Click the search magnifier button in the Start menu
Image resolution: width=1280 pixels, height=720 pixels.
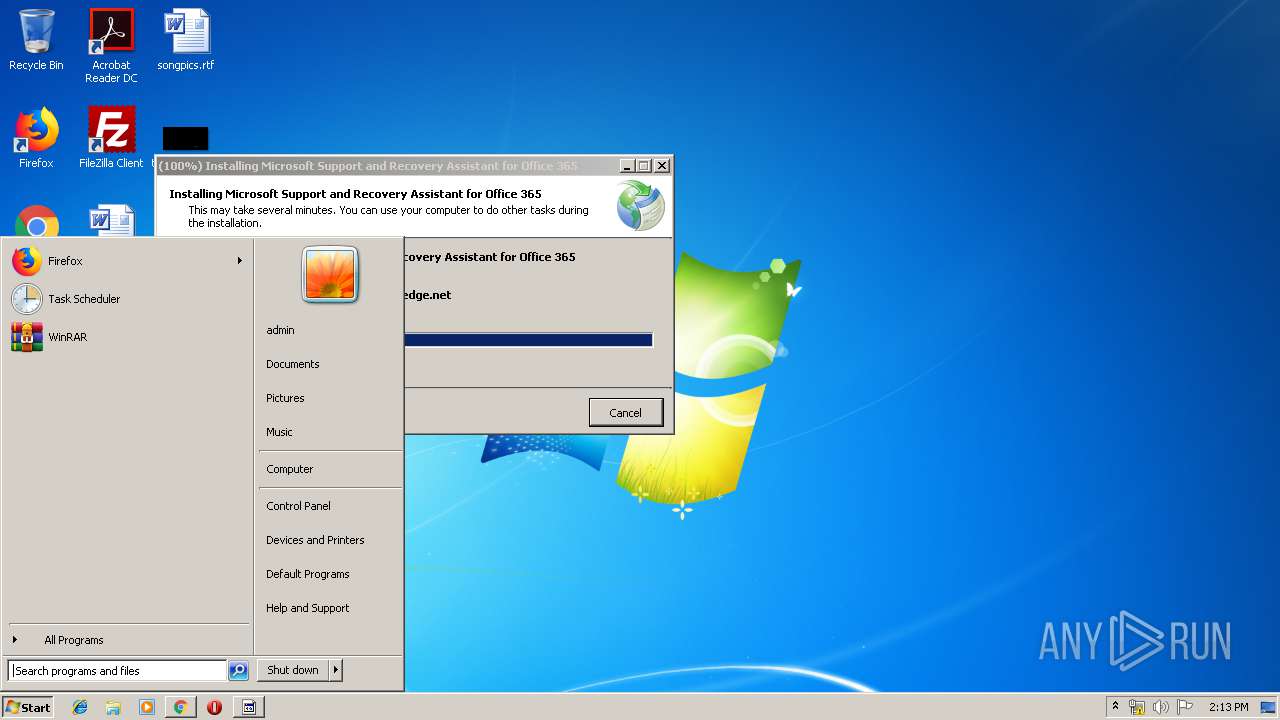(x=238, y=671)
